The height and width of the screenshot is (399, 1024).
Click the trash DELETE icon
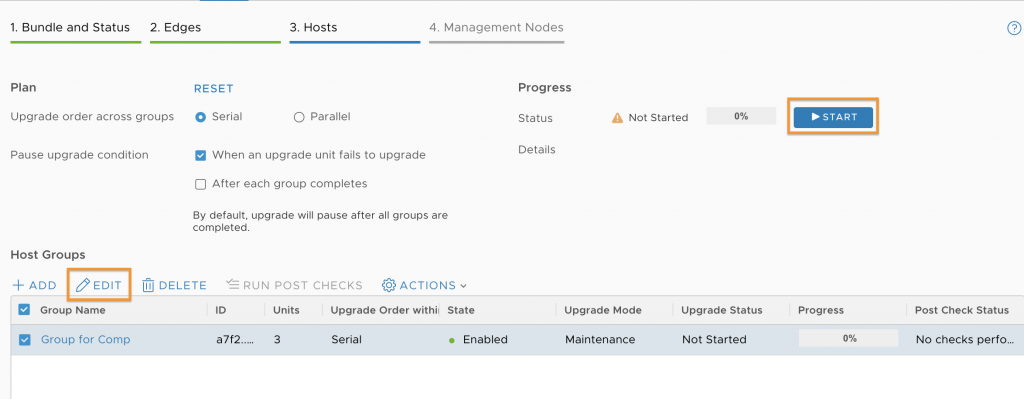pos(148,285)
